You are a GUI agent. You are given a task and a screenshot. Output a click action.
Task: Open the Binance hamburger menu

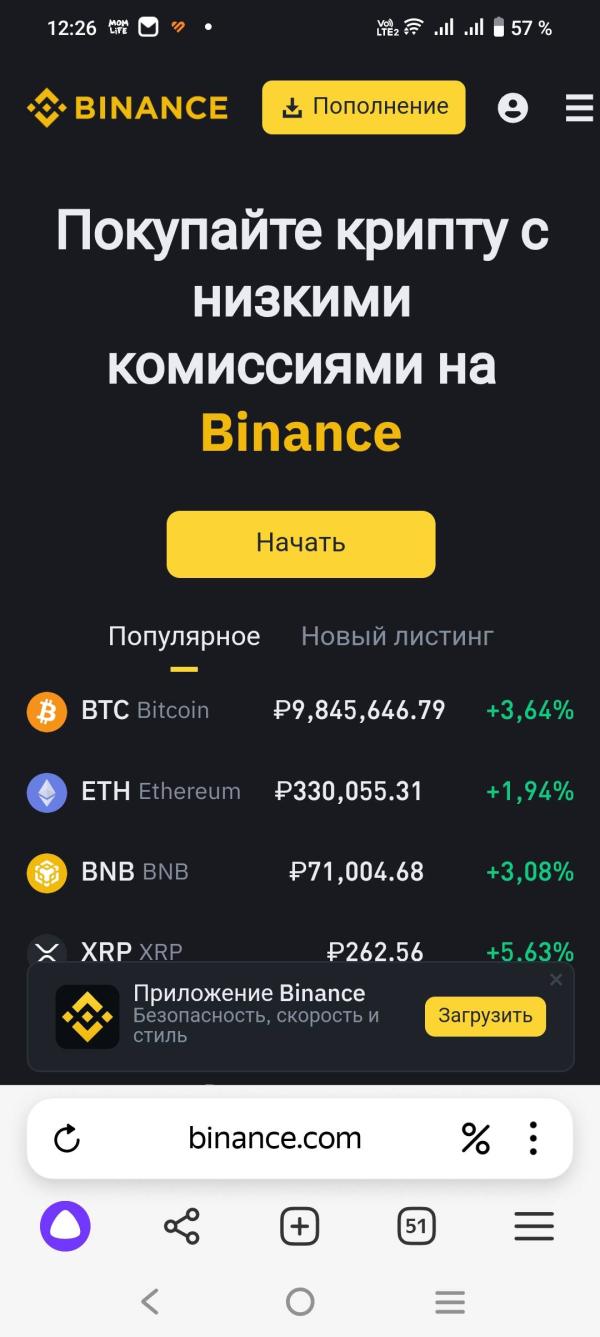pyautogui.click(x=579, y=107)
